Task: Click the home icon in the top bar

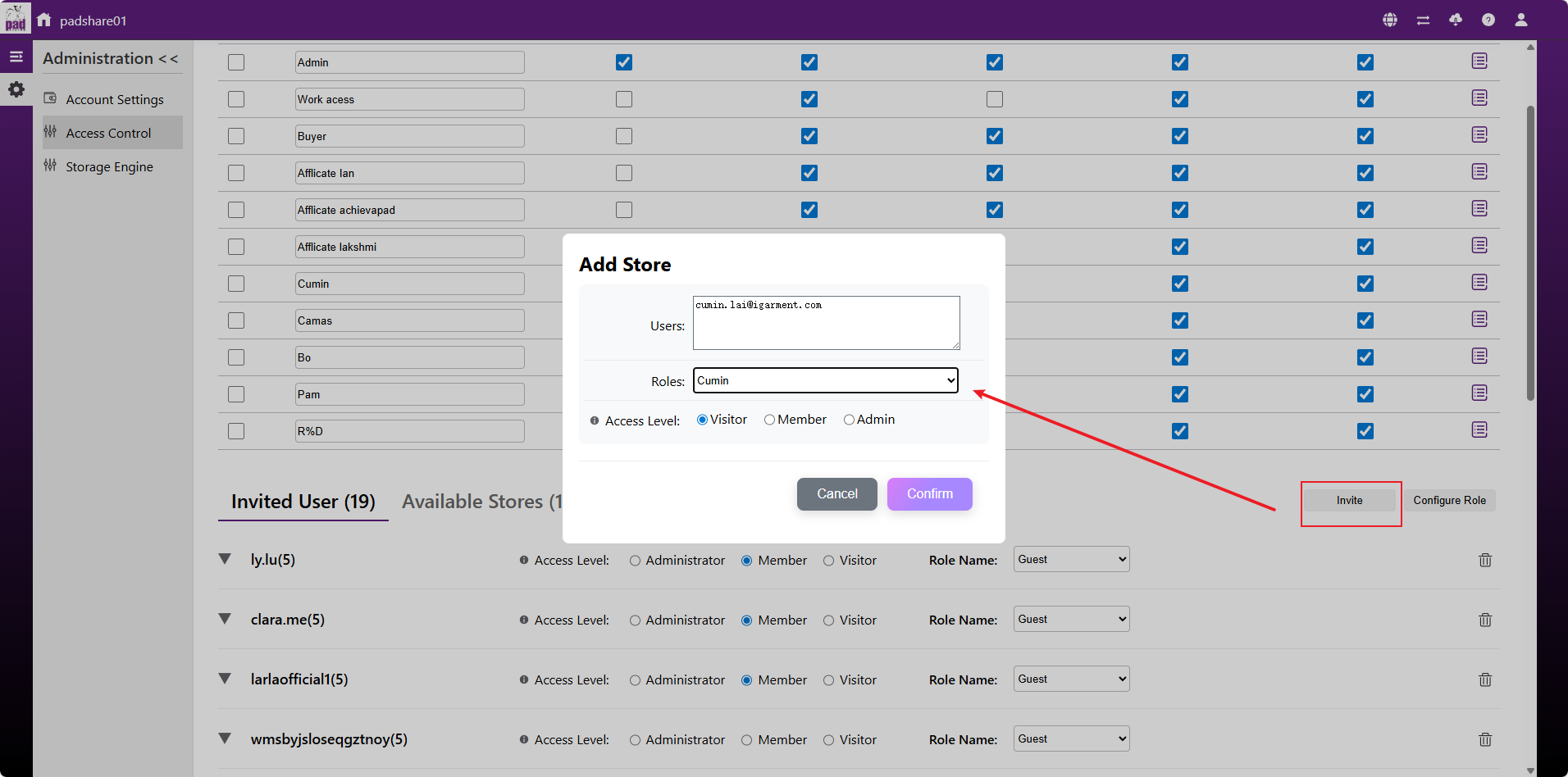Action: pos(44,20)
